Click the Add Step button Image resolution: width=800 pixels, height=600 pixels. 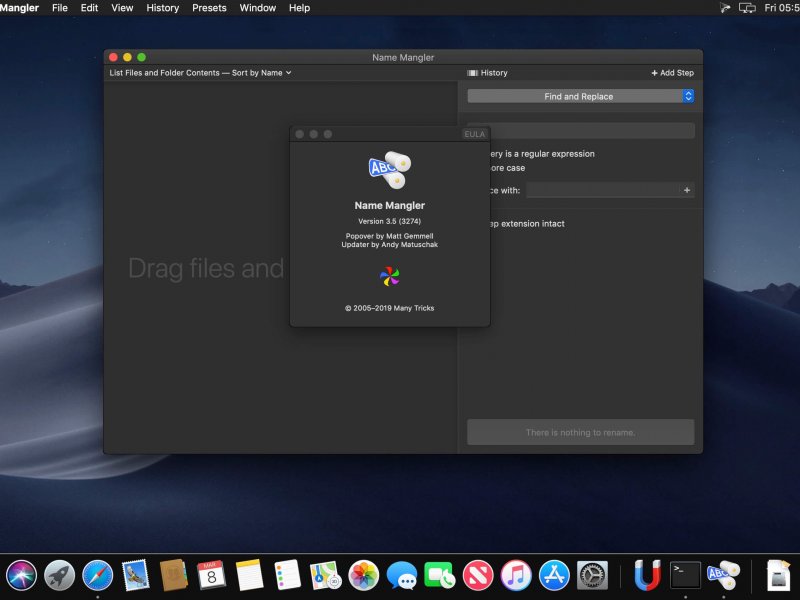click(x=672, y=73)
